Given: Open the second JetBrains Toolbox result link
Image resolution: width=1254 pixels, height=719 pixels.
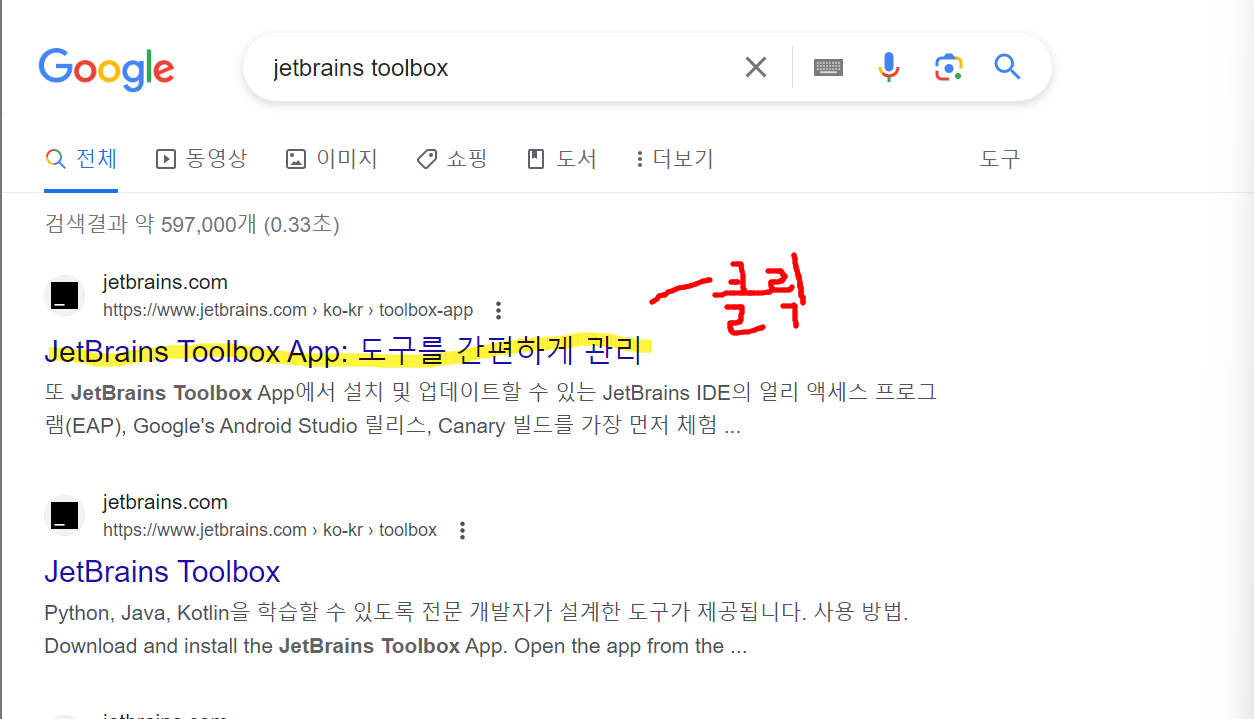Looking at the screenshot, I should [162, 572].
